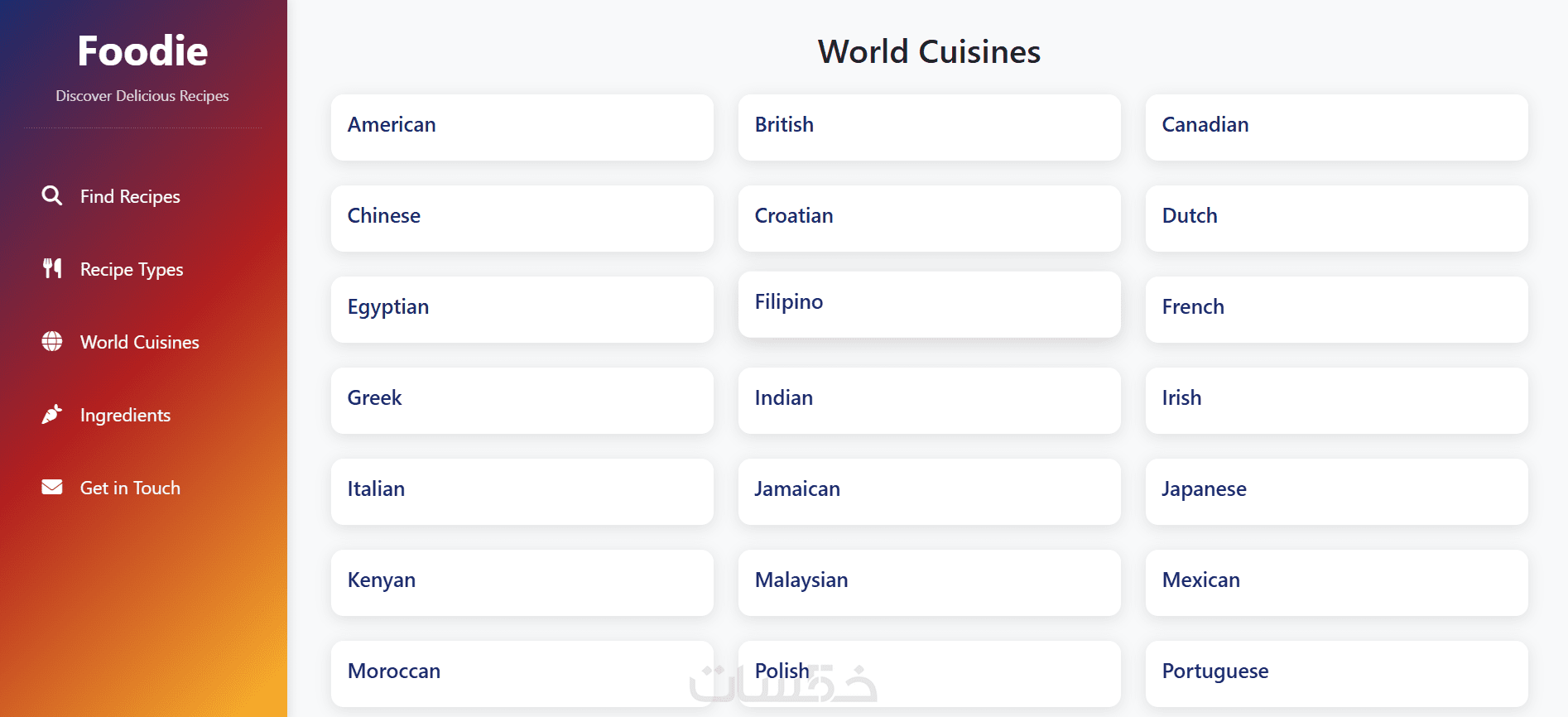1568x717 pixels.
Task: Open the American cuisine card
Action: point(522,127)
